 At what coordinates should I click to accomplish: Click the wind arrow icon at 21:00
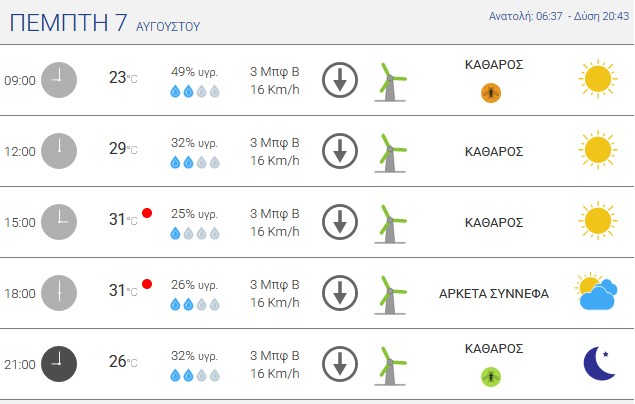pyautogui.click(x=340, y=364)
